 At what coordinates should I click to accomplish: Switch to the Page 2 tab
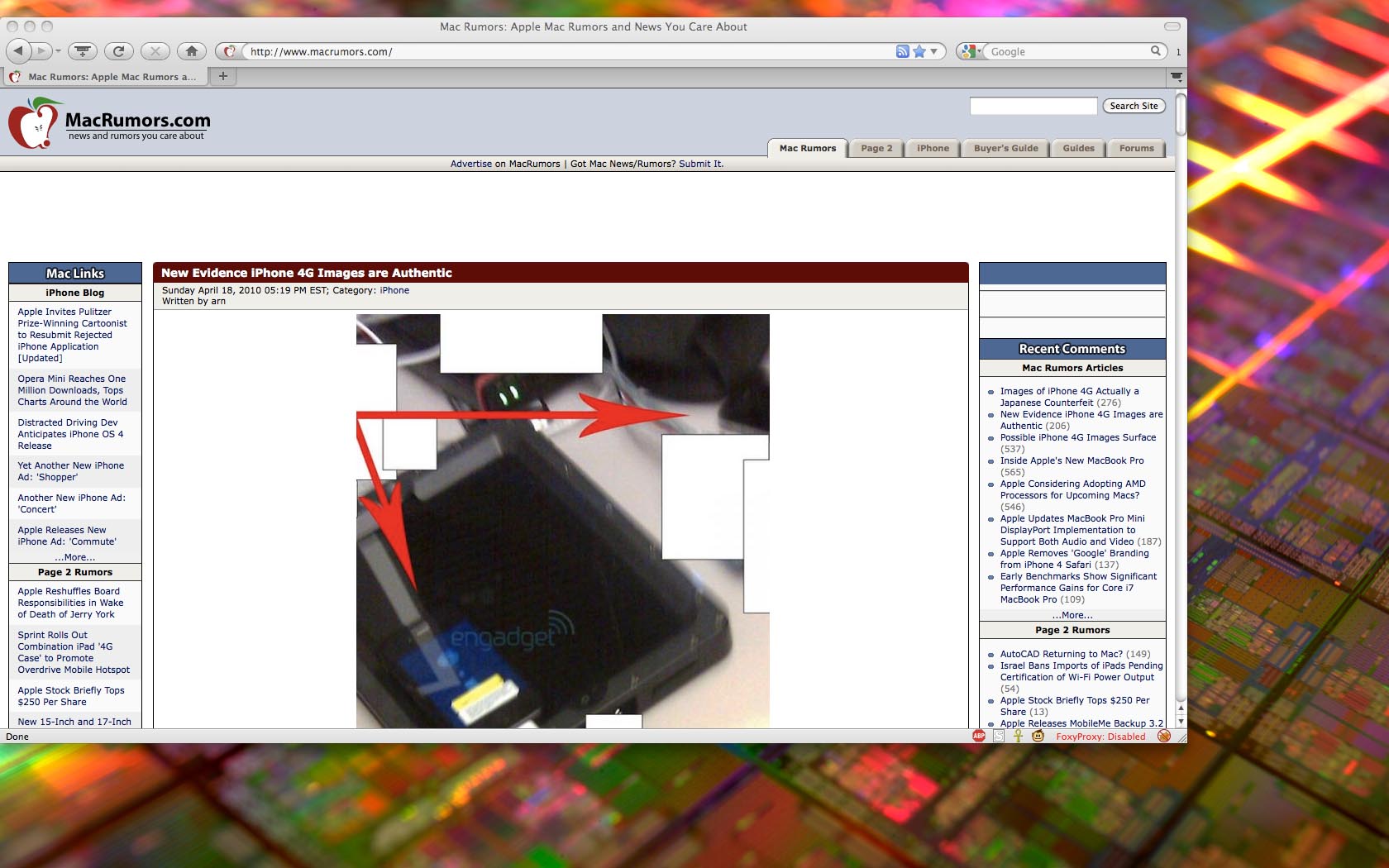click(876, 148)
